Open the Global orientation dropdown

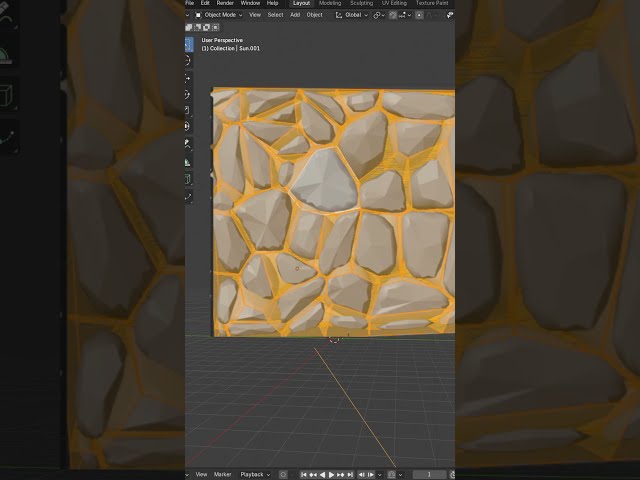(x=351, y=15)
